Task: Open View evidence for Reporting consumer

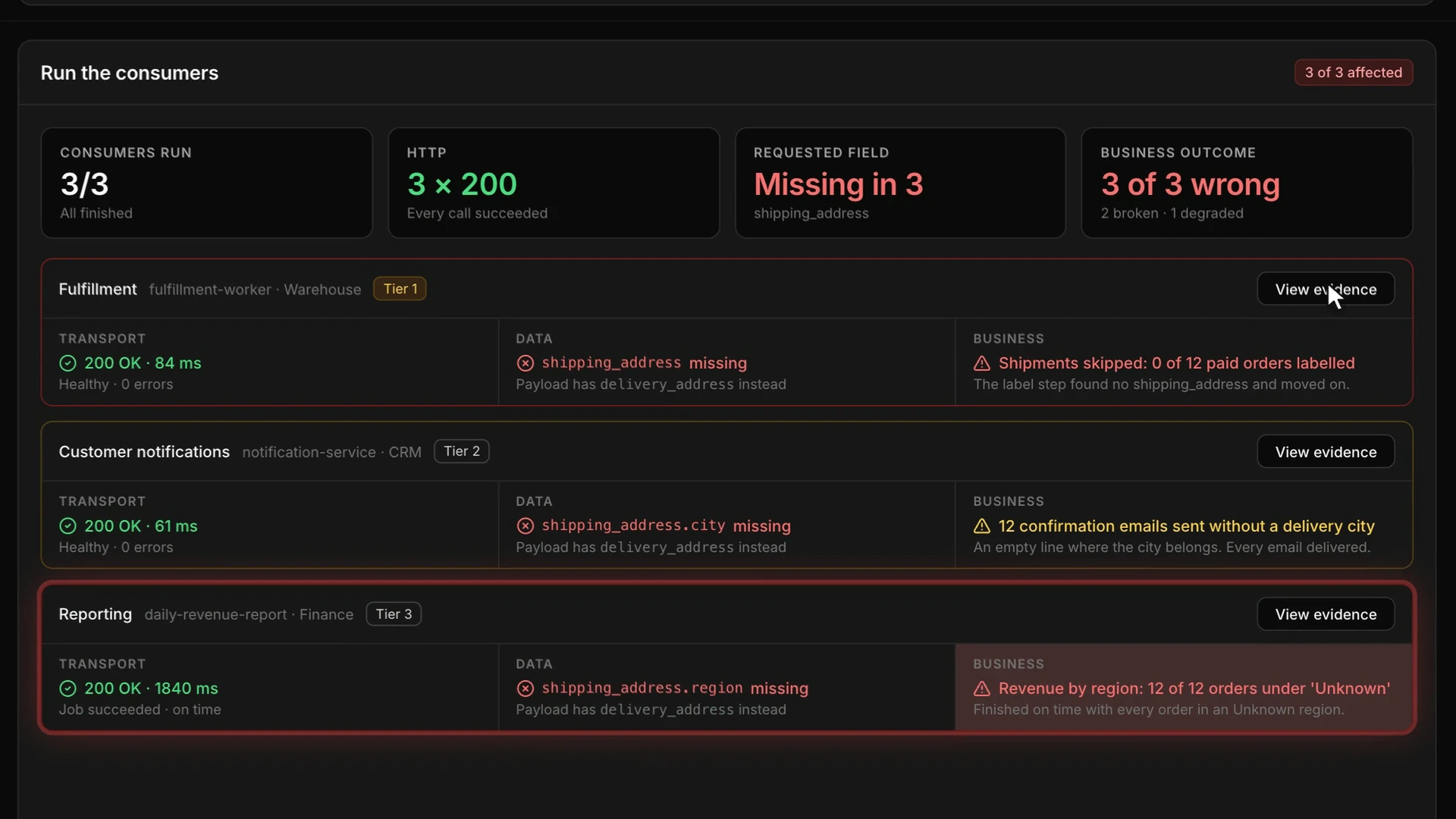Action: pyautogui.click(x=1325, y=614)
